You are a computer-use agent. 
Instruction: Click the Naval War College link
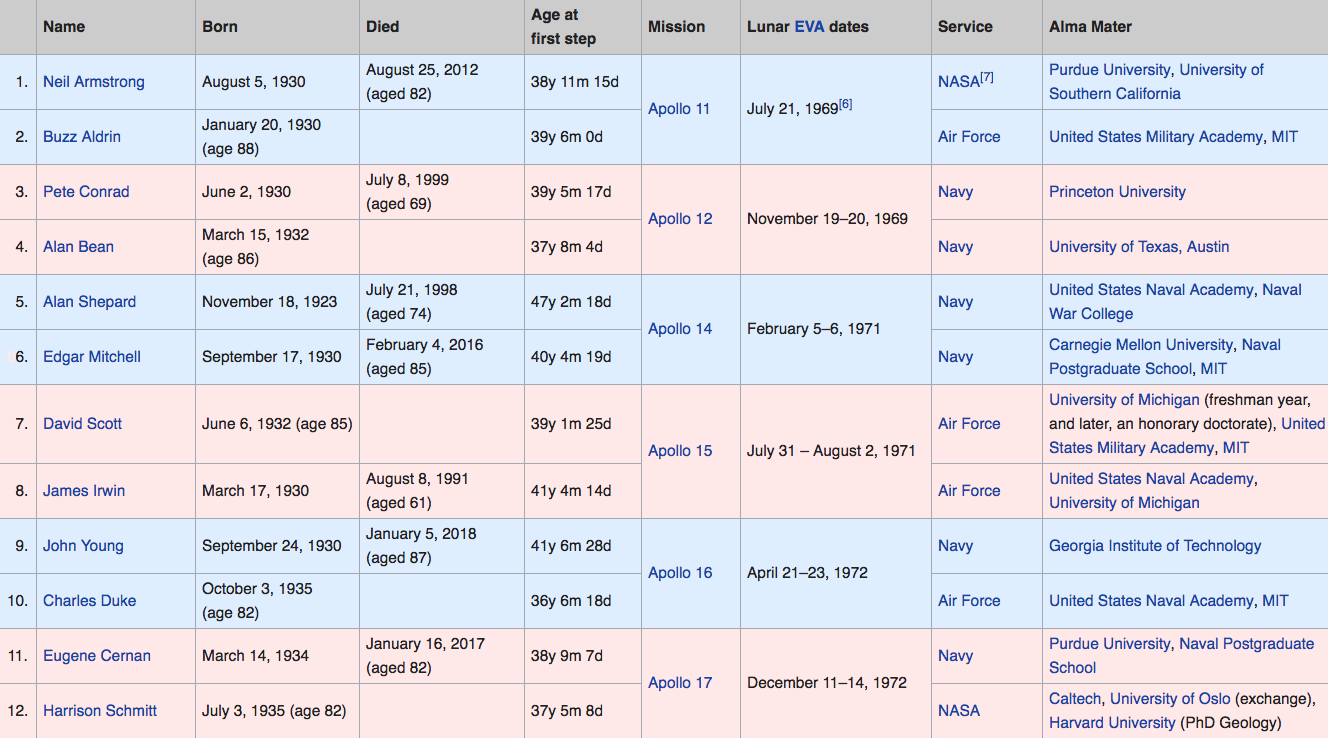(x=1175, y=302)
